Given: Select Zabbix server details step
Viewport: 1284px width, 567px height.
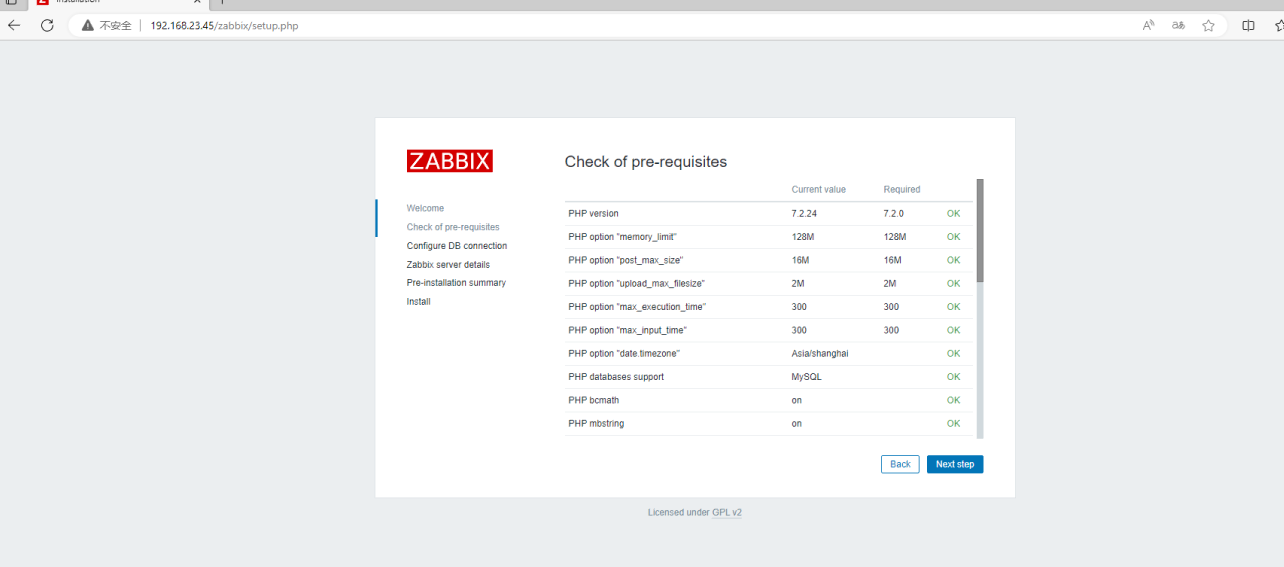Looking at the screenshot, I should point(448,265).
